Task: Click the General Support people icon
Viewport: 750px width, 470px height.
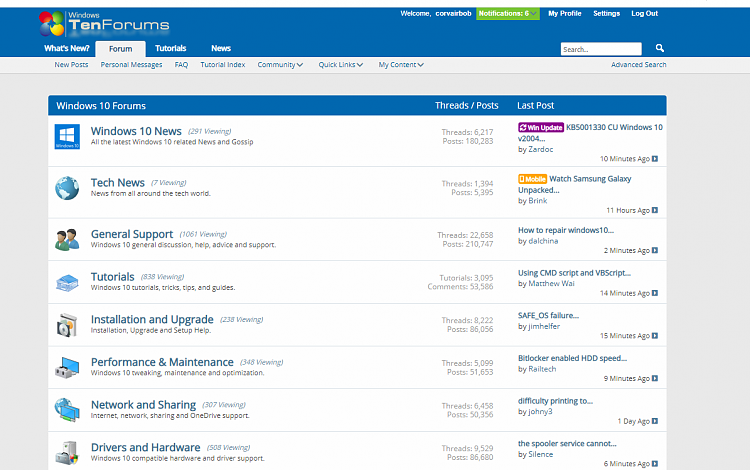Action: 67,240
